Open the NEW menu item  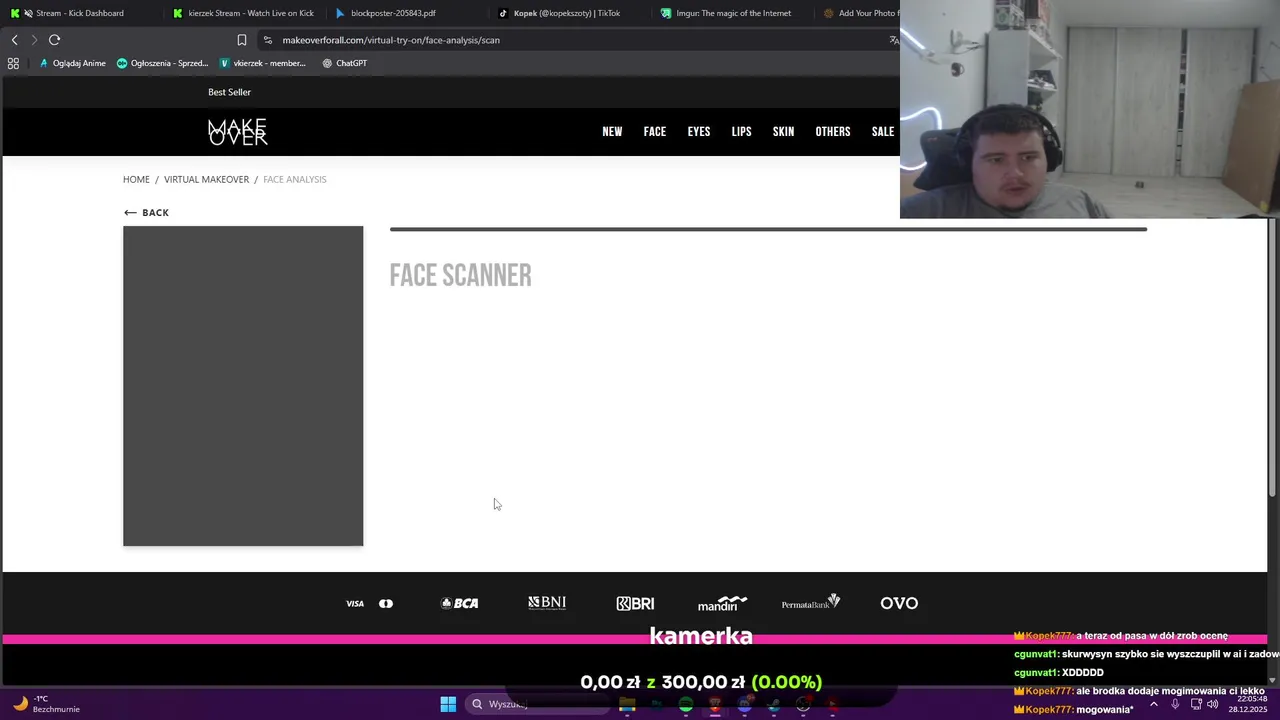[612, 132]
